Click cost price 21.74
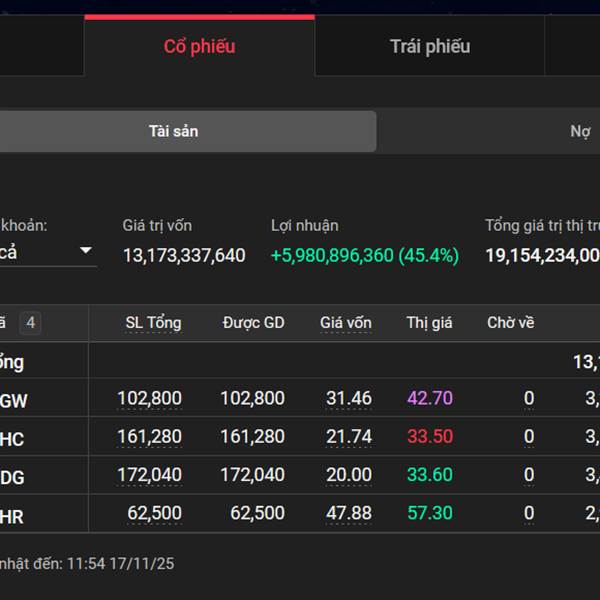600x600 pixels. (x=349, y=436)
